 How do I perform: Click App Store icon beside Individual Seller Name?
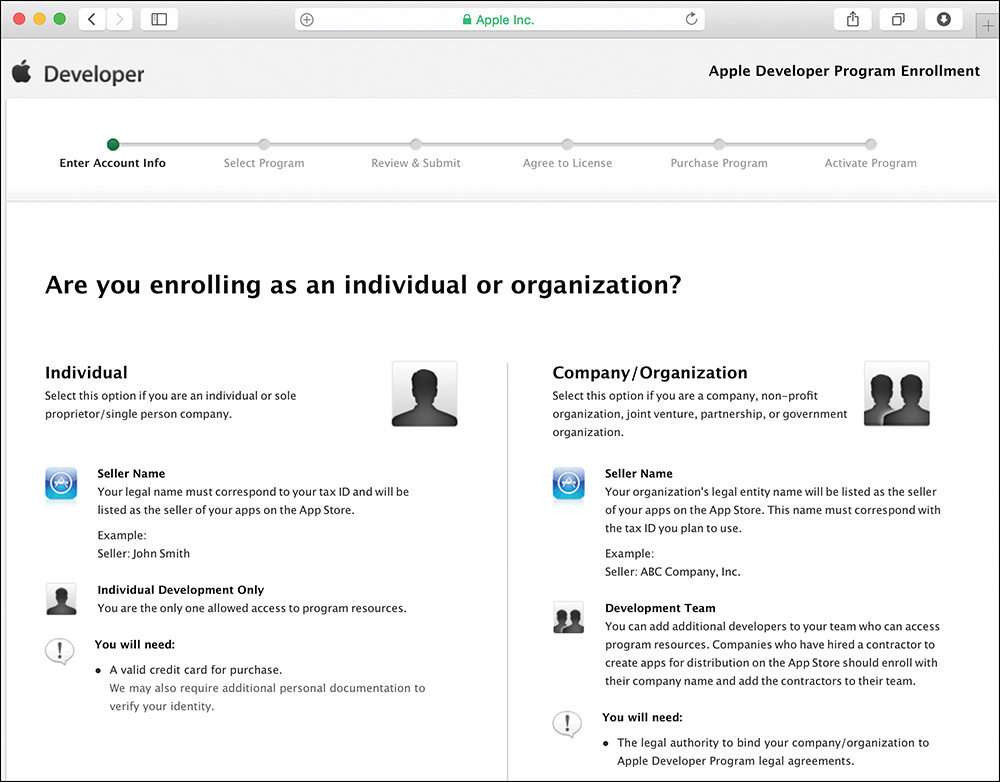coord(61,483)
